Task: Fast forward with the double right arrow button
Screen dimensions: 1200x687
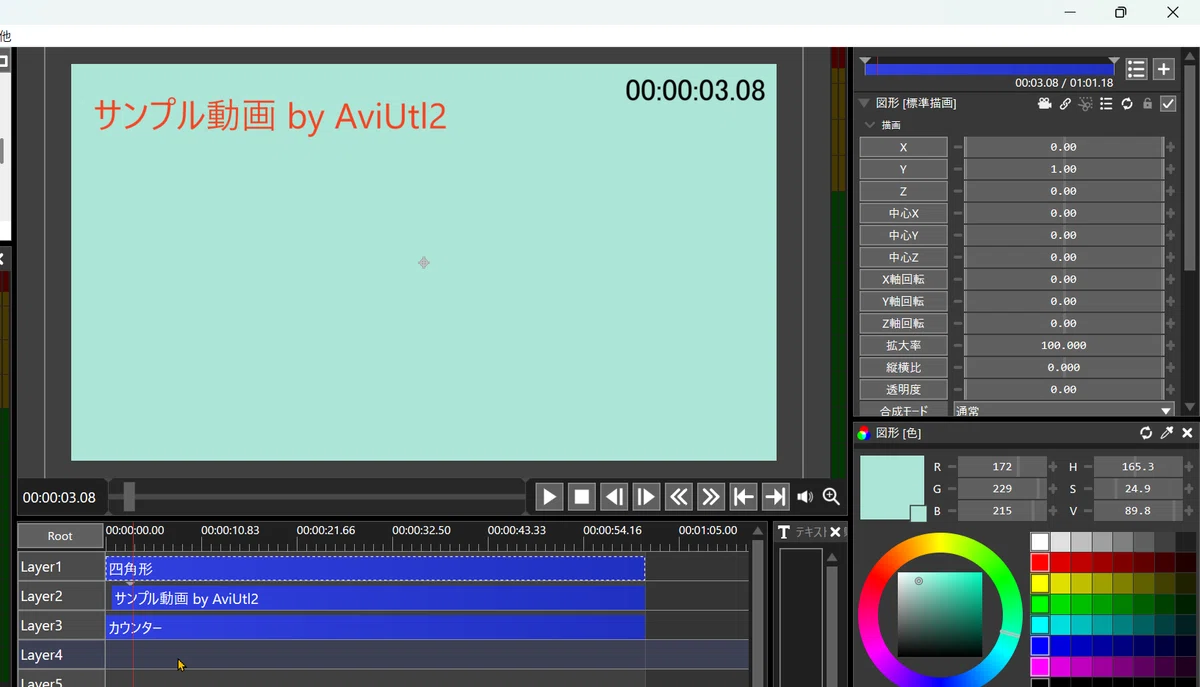Action: pos(710,497)
